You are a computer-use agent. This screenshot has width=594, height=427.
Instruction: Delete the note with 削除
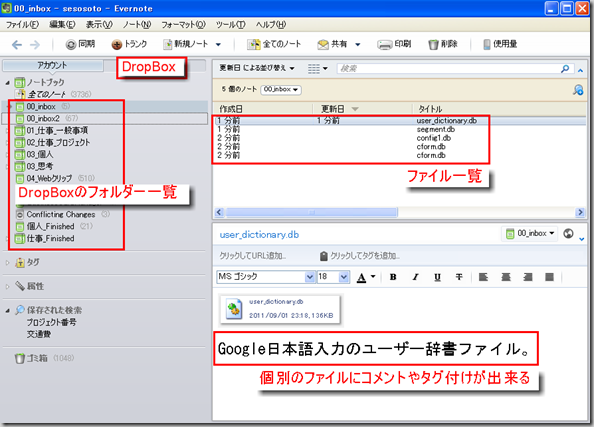[x=442, y=44]
